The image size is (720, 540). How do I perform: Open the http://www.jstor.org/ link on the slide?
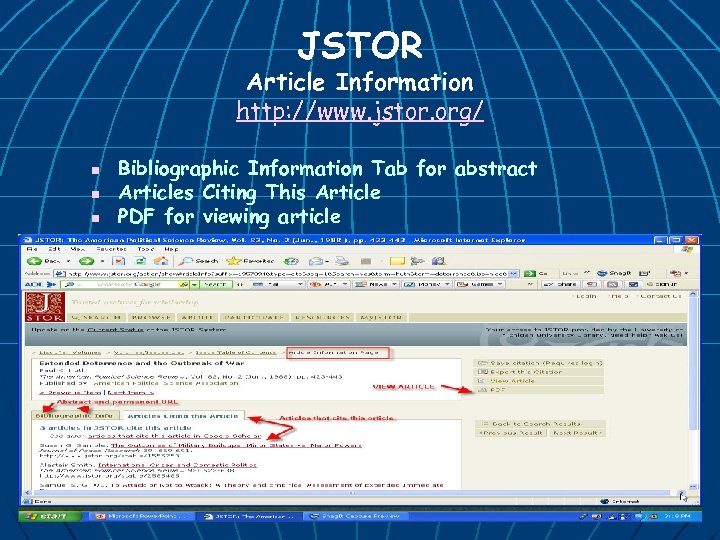click(360, 110)
